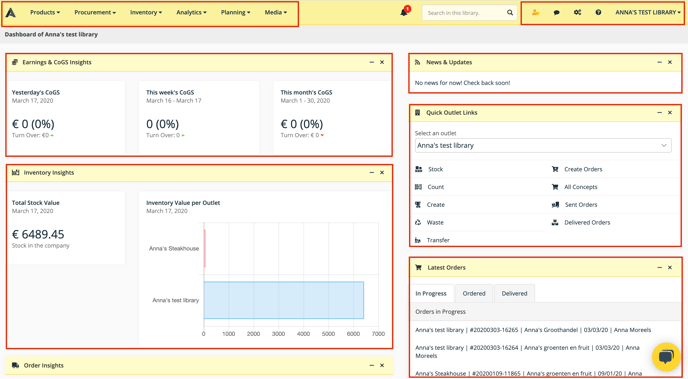Click the Sent Orders icon

[x=555, y=204]
